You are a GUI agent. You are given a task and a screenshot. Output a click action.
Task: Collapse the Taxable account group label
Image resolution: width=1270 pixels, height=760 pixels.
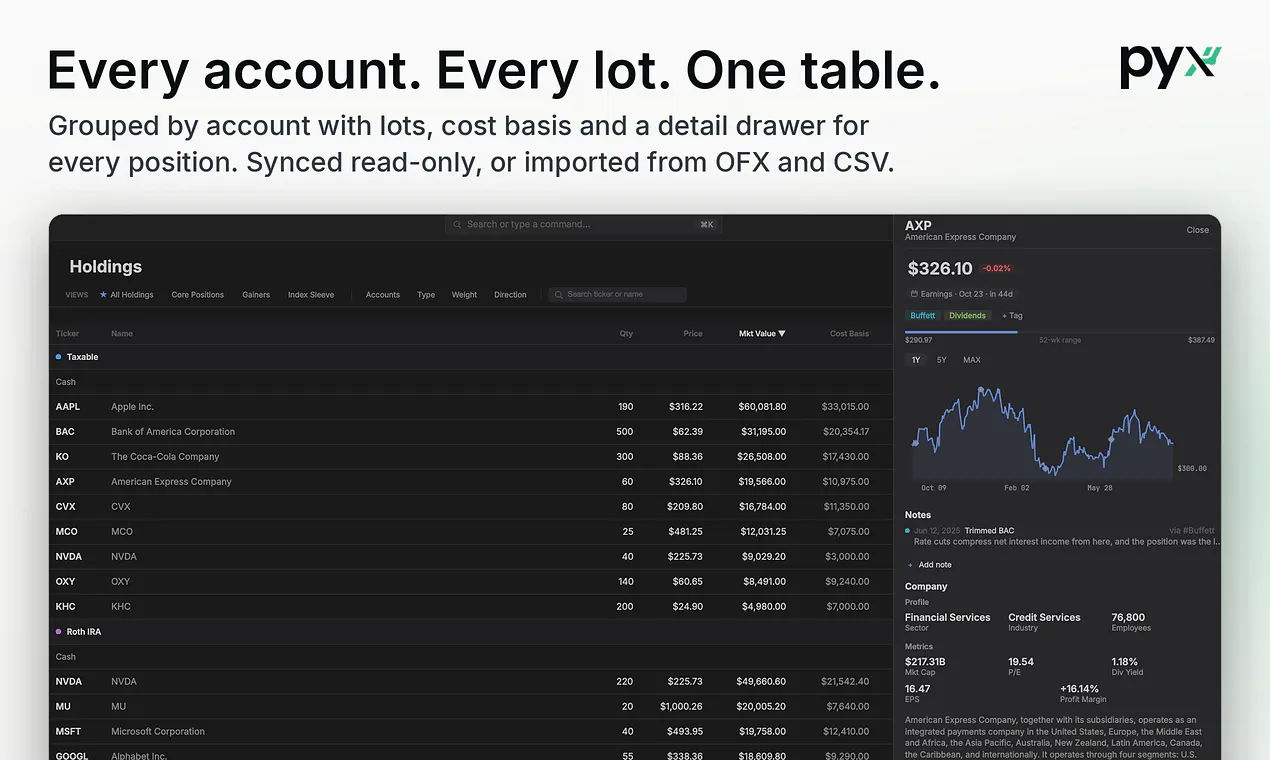tap(82, 357)
